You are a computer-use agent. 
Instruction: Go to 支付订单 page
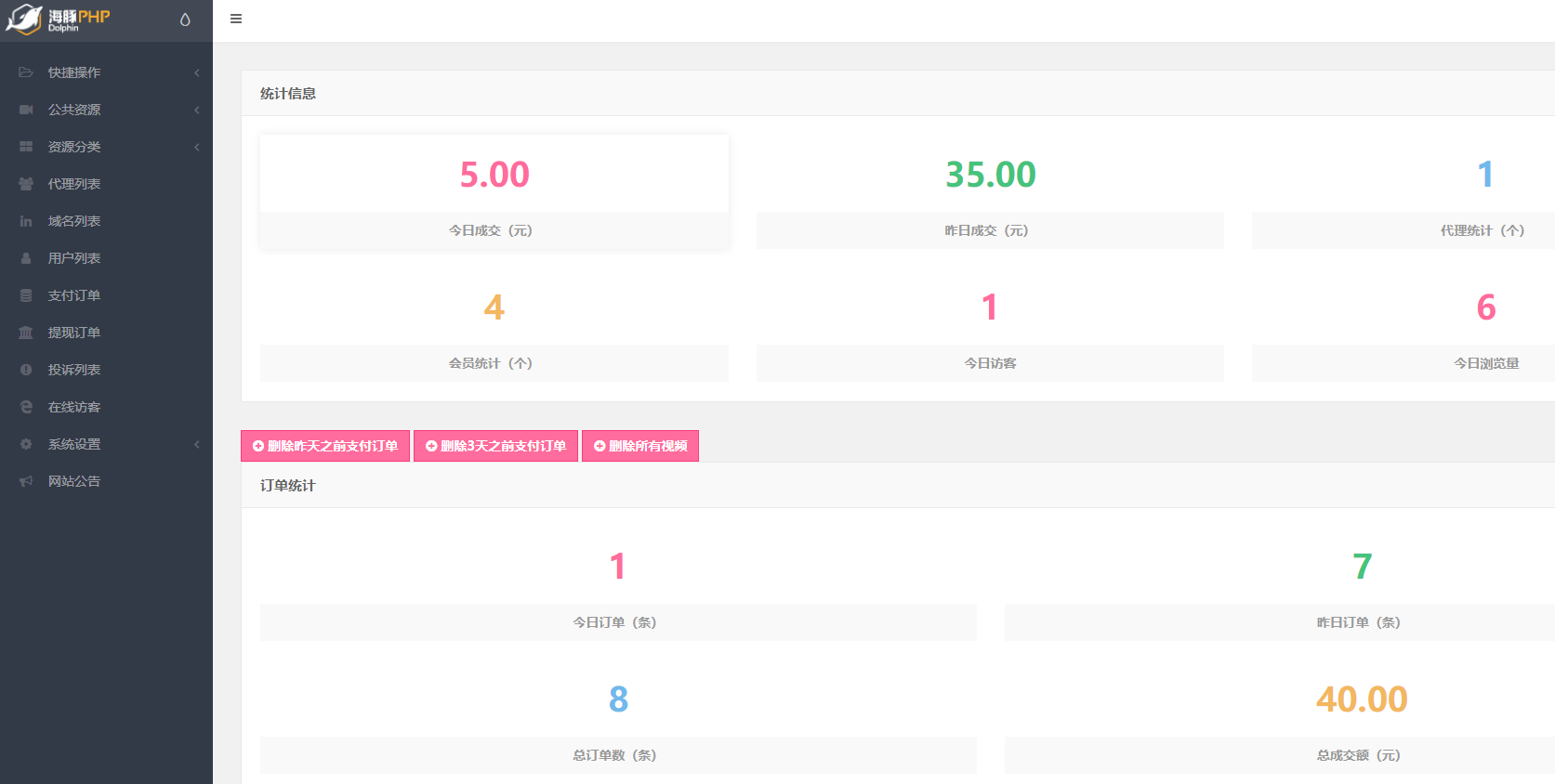coord(74,295)
